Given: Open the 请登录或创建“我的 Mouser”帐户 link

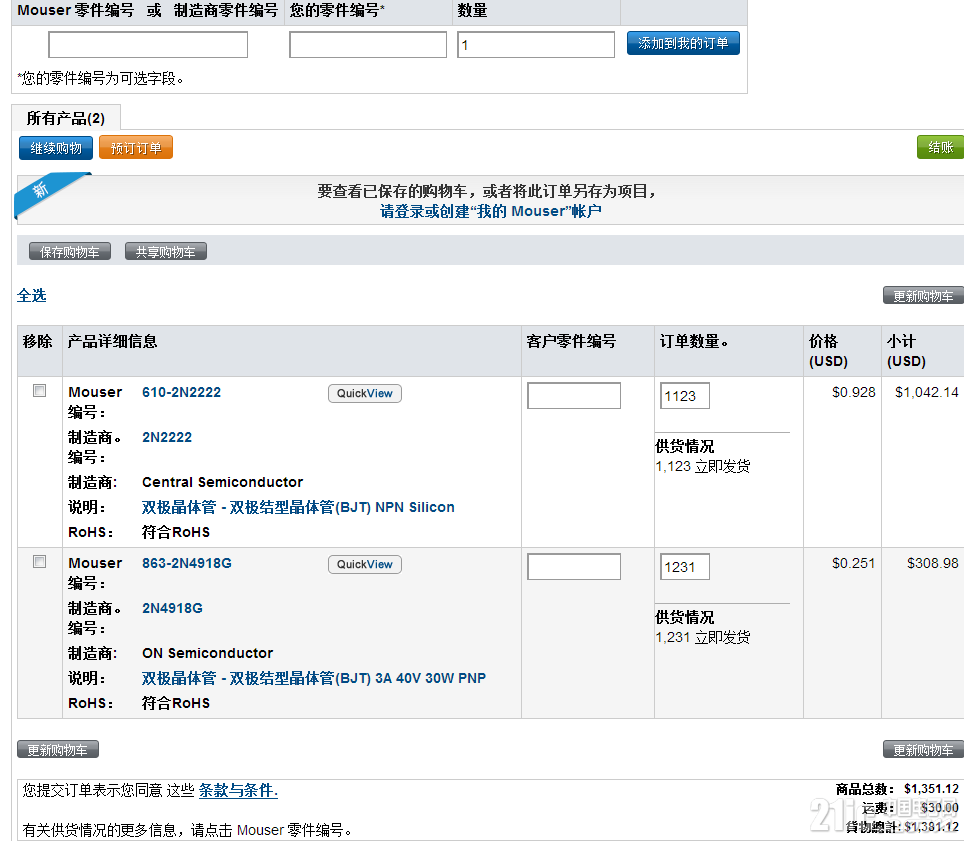Looking at the screenshot, I should (491, 211).
